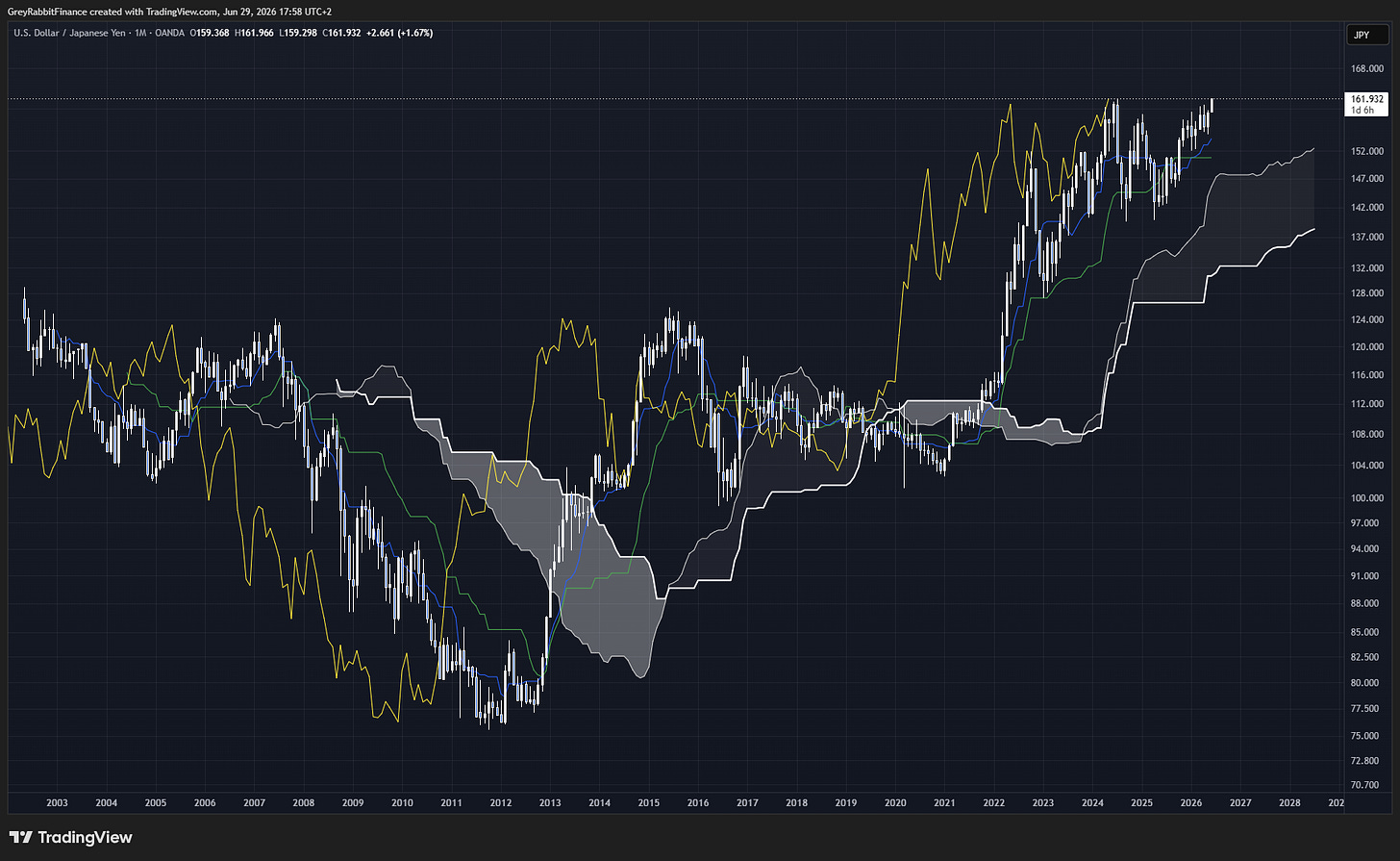Click the O159.368 open value in legend
This screenshot has height=861, width=1400.
click(x=212, y=33)
